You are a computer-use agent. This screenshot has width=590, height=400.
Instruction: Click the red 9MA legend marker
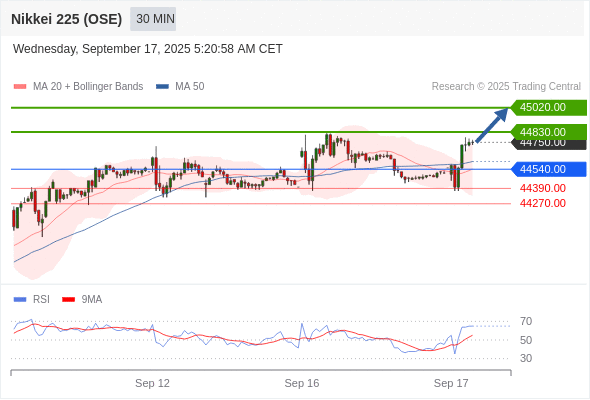[68, 300]
